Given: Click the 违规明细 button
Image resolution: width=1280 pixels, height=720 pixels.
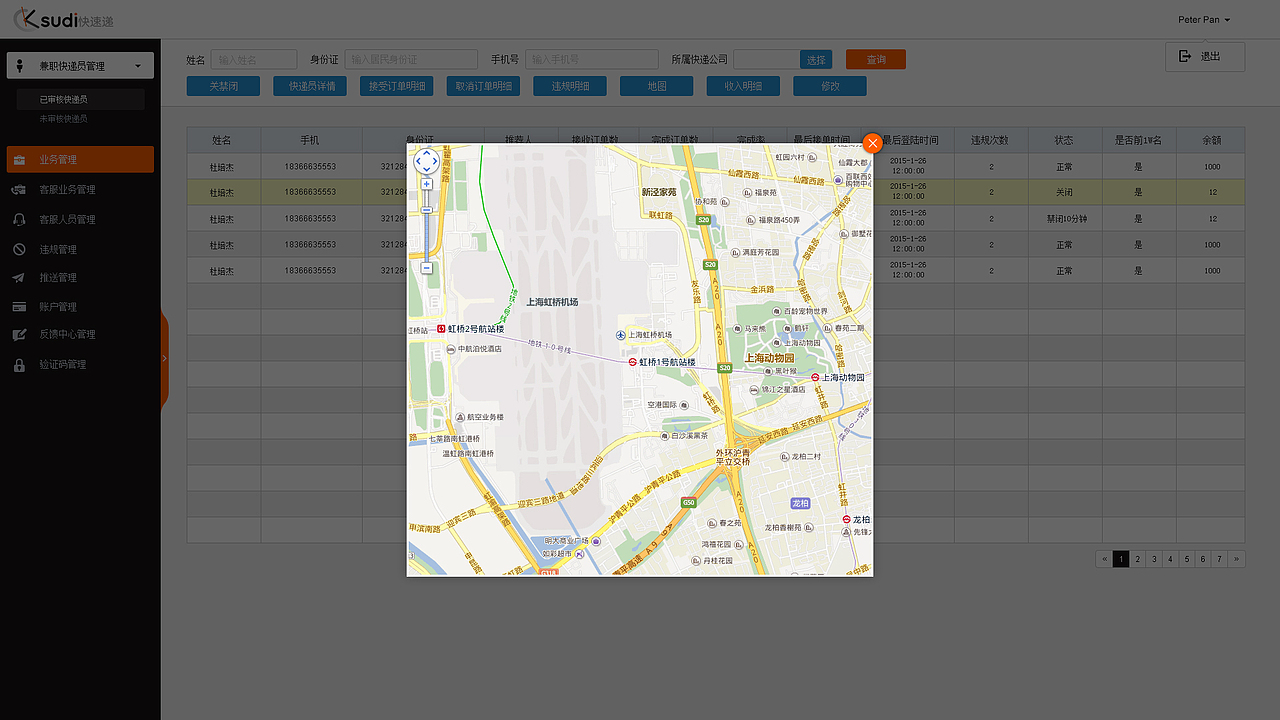Looking at the screenshot, I should (x=570, y=86).
